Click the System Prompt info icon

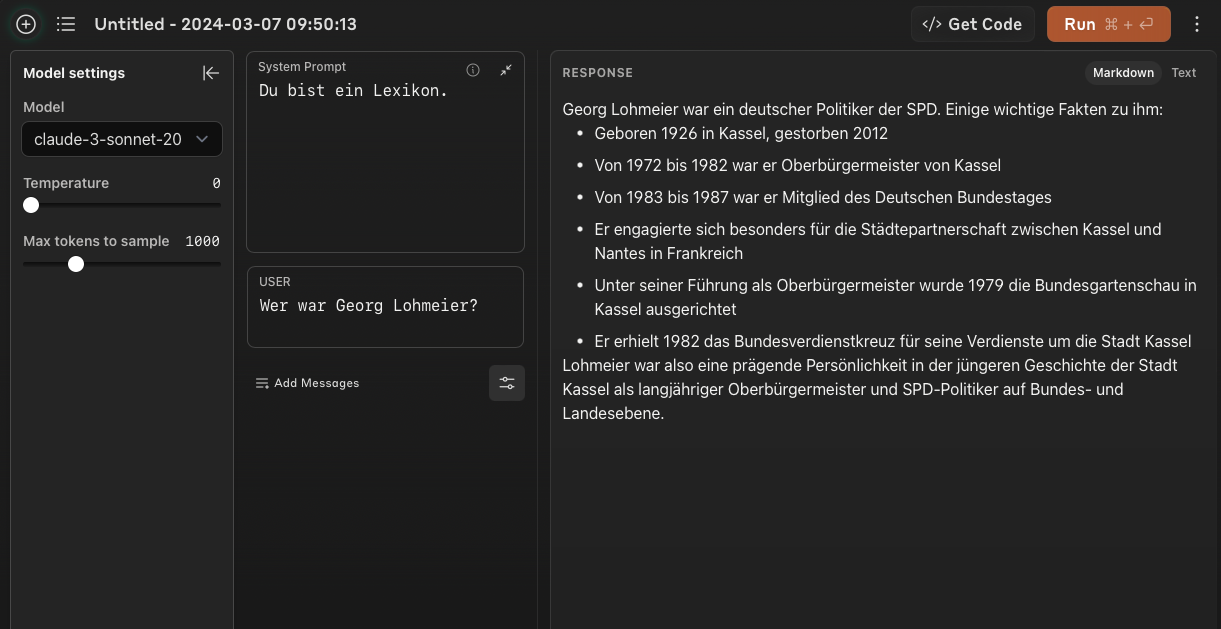coord(473,70)
